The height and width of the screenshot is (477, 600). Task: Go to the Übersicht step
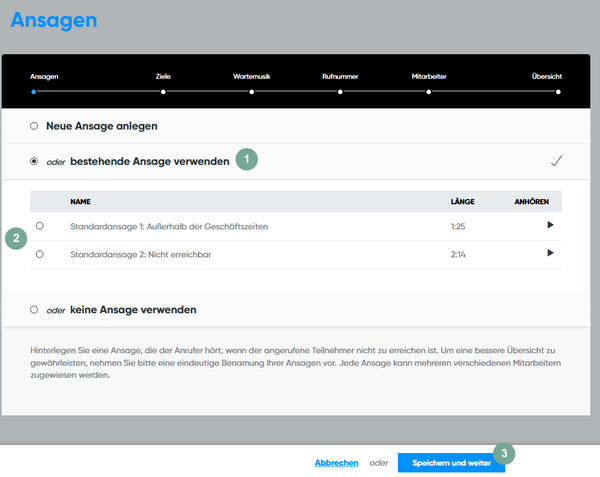click(558, 91)
